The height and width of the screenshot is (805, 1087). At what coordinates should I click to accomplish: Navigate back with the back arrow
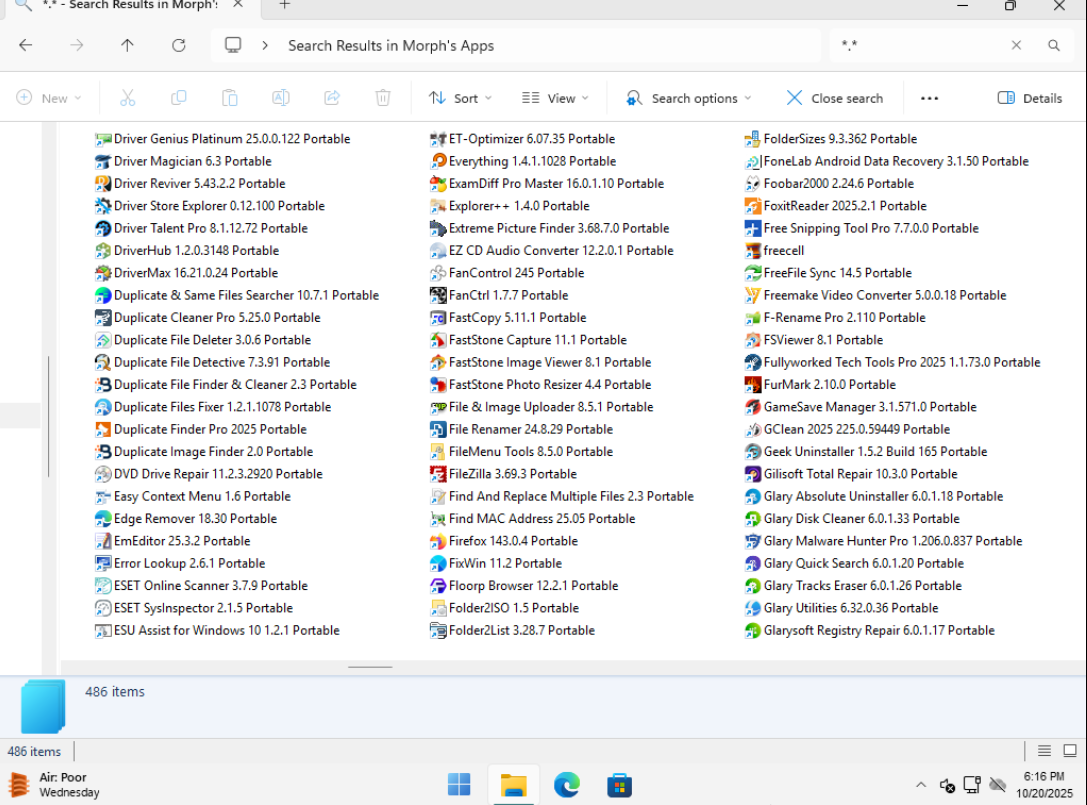[x=26, y=45]
